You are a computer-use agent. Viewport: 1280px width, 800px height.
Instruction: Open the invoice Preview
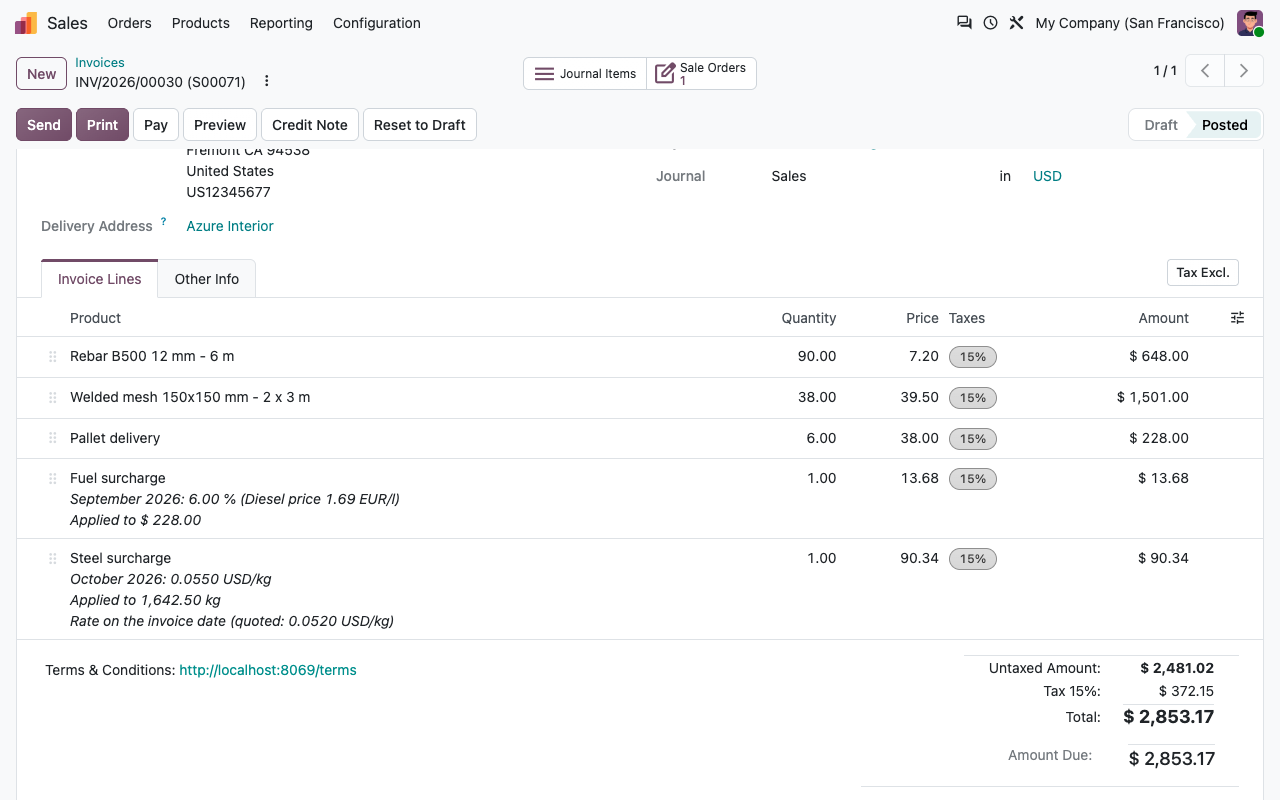point(220,125)
